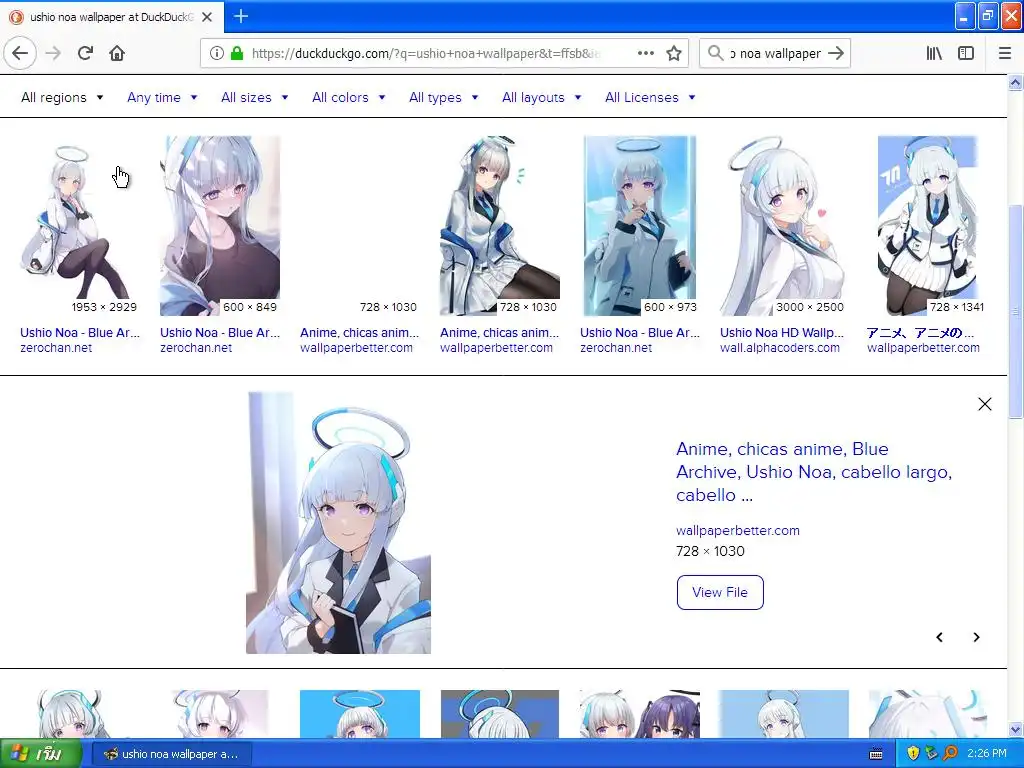
Task: Click the green secure padlock icon
Action: [237, 53]
